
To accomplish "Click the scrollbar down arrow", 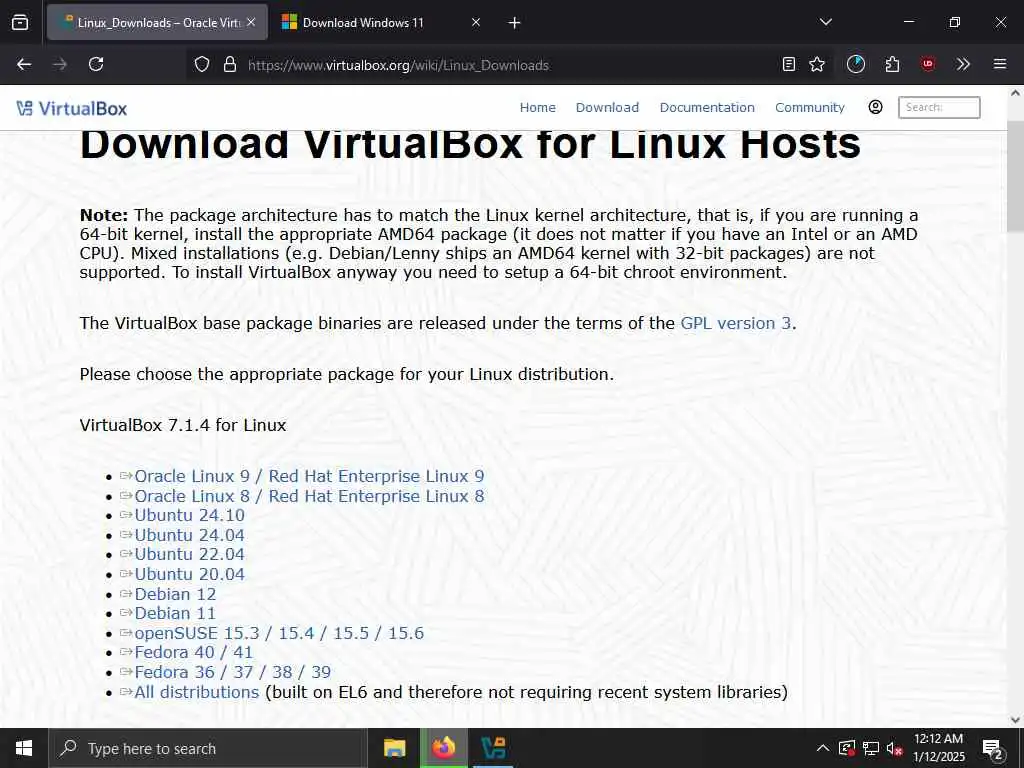I will pyautogui.click(x=1015, y=720).
